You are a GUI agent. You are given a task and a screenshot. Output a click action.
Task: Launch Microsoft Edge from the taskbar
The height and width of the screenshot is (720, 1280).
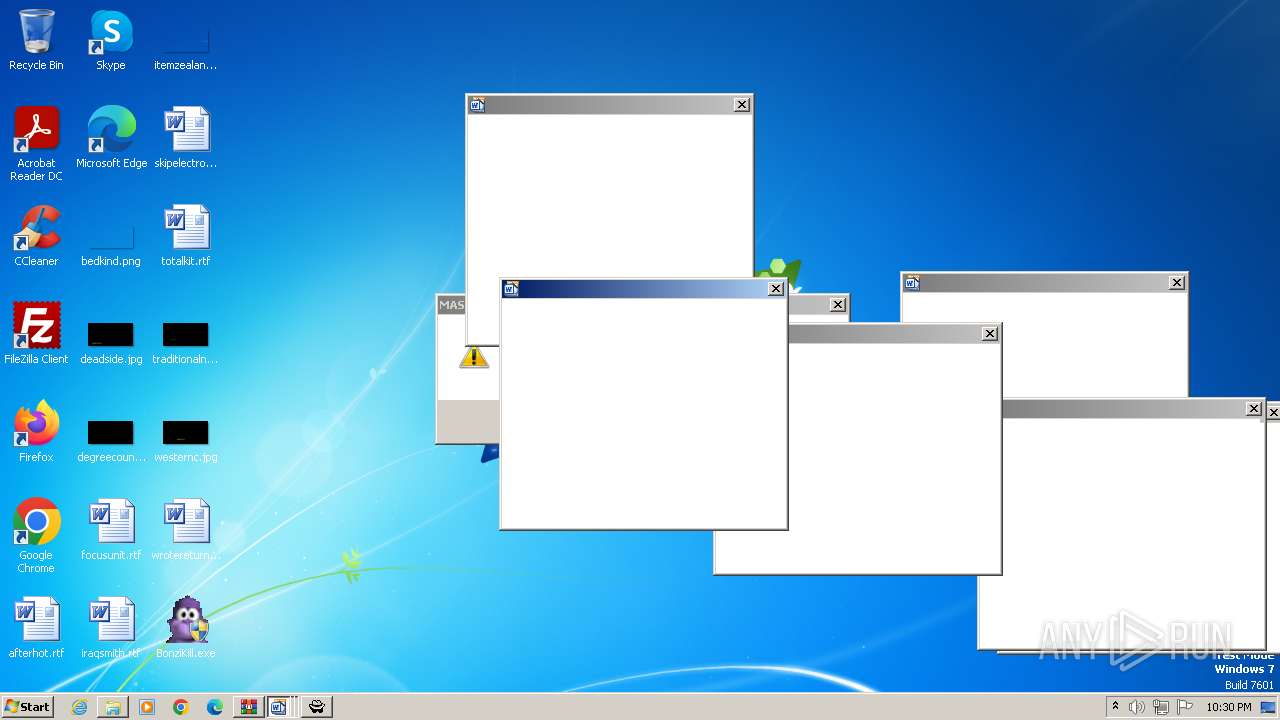215,707
